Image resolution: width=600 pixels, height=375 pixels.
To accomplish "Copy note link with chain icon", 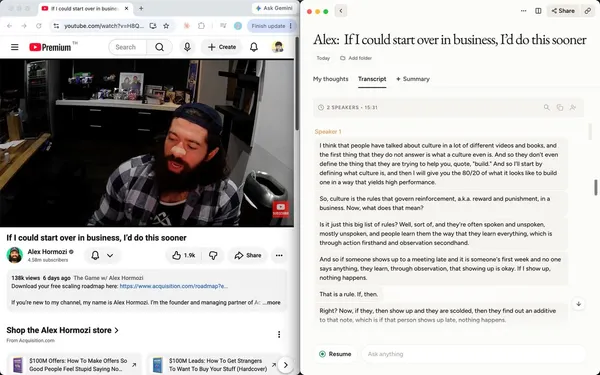I will pyautogui.click(x=588, y=11).
